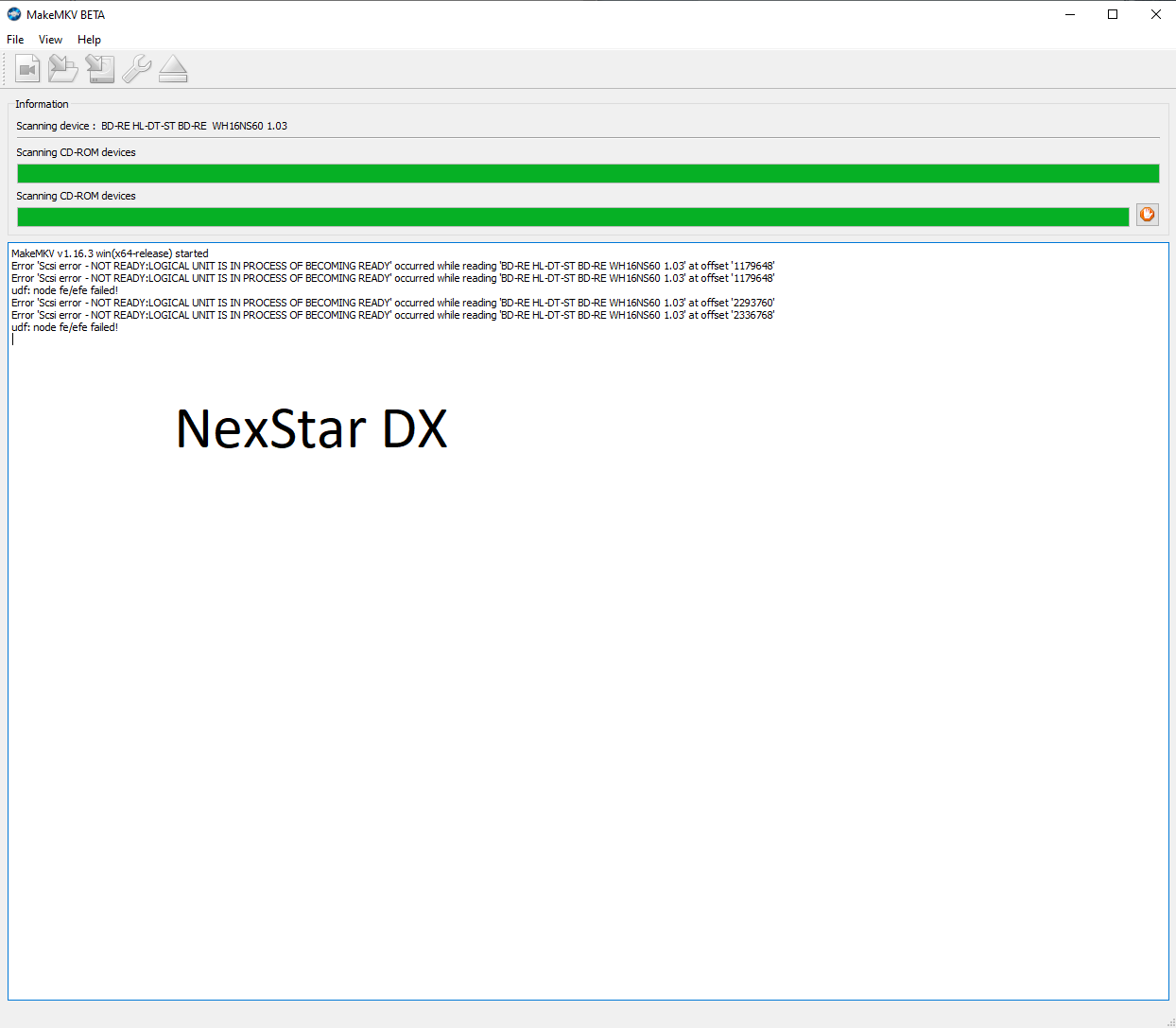Click the Backup disc toolbar icon

100,69
